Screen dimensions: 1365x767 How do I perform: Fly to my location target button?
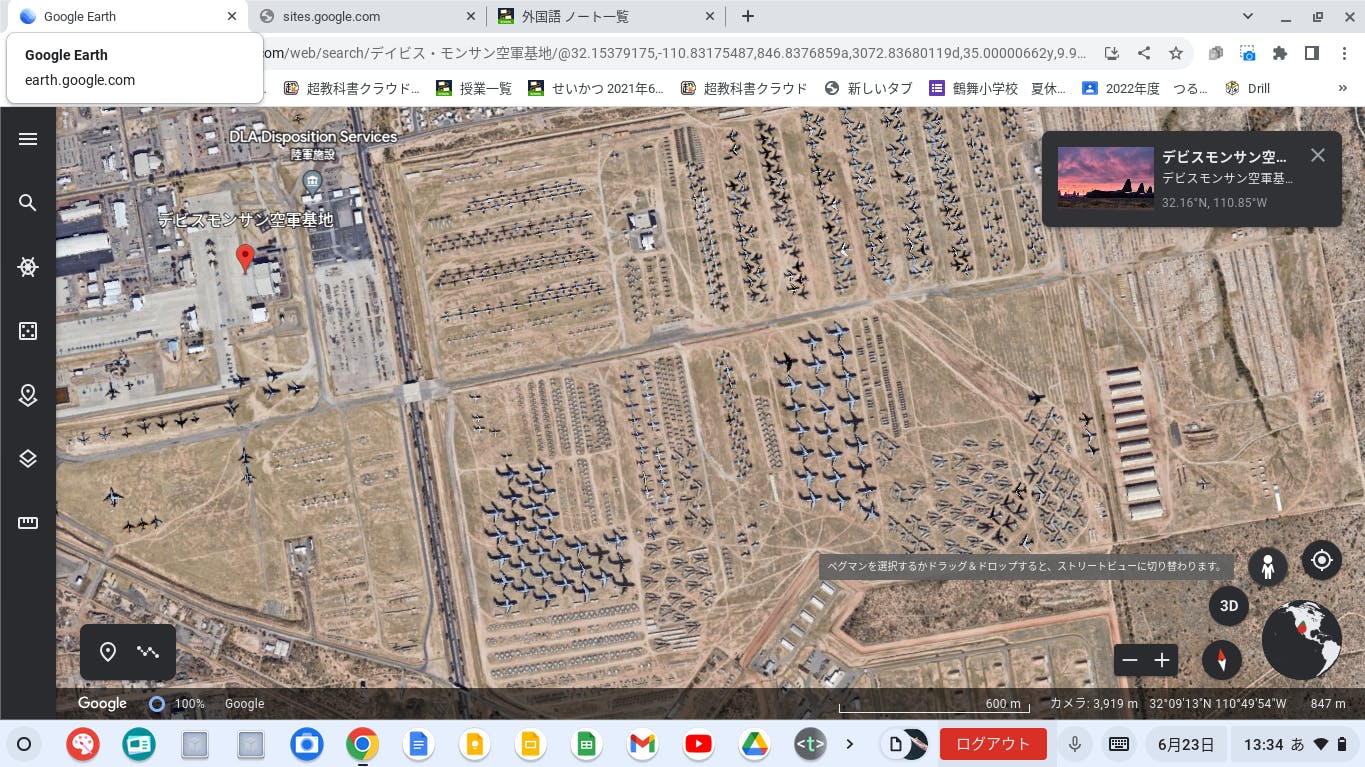coord(1322,561)
